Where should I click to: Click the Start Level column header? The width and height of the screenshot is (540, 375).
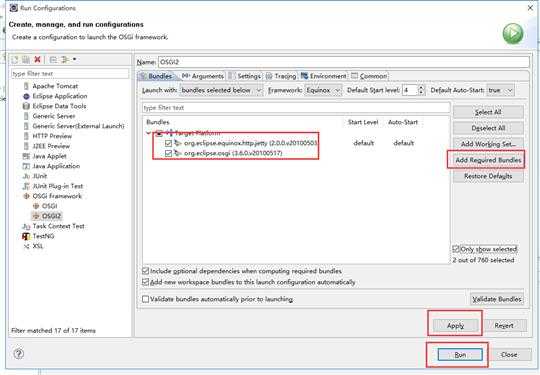(x=363, y=122)
